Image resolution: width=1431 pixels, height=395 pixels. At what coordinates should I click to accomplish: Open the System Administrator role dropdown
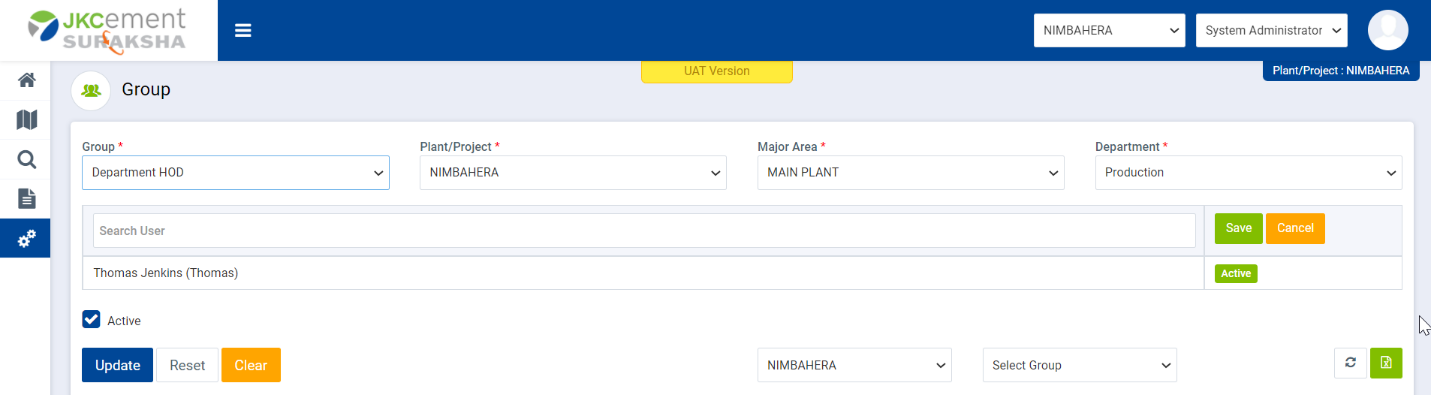point(1272,30)
